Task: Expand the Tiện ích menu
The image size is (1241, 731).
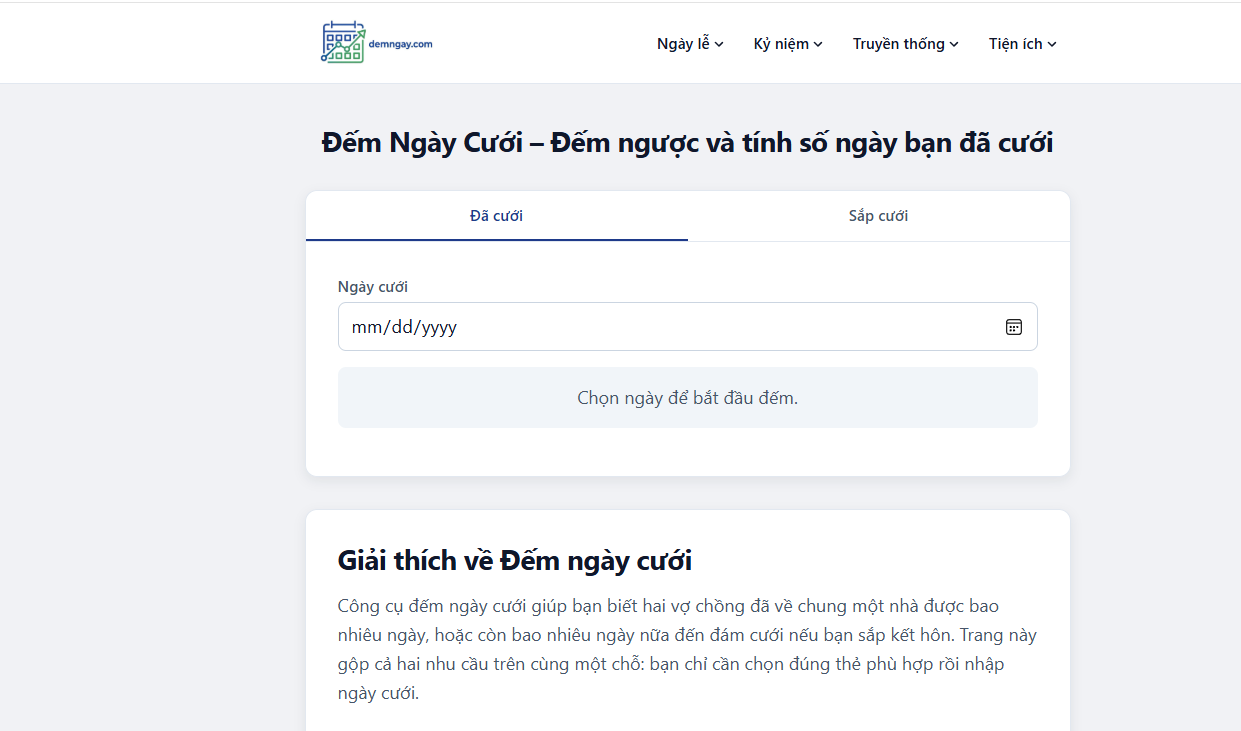Action: (1022, 44)
